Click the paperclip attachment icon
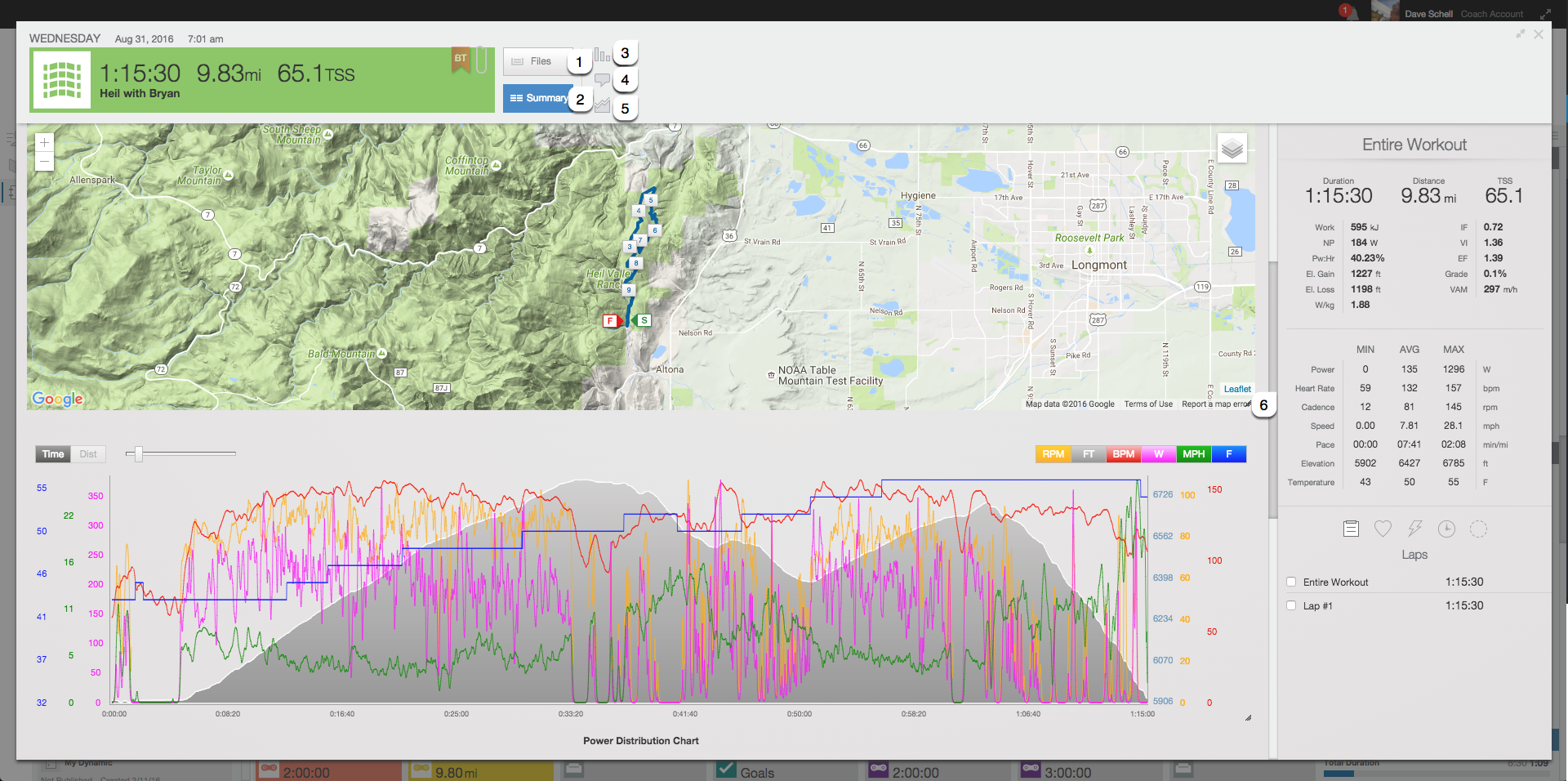The height and width of the screenshot is (781, 1568). [482, 60]
